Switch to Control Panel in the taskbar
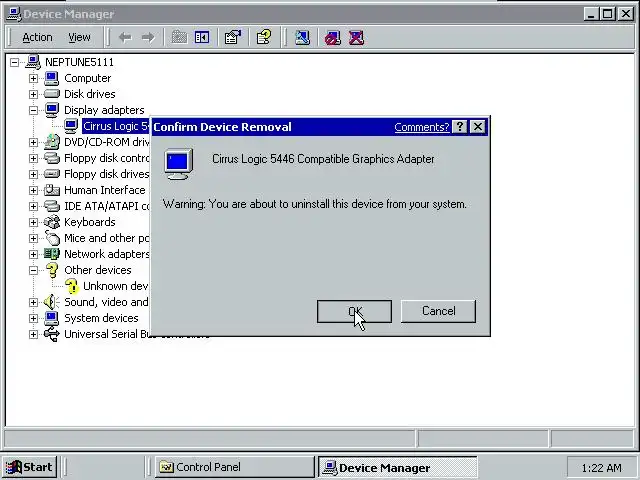This screenshot has width=640, height=480. [234, 467]
